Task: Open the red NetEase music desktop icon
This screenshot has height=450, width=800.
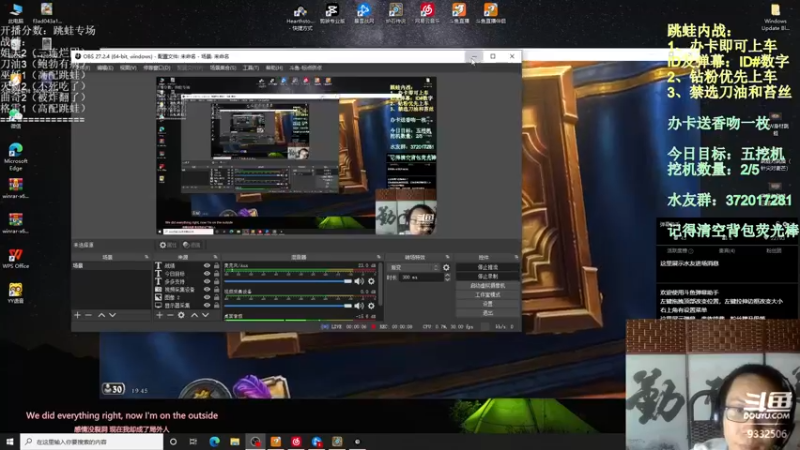Action: tap(427, 13)
